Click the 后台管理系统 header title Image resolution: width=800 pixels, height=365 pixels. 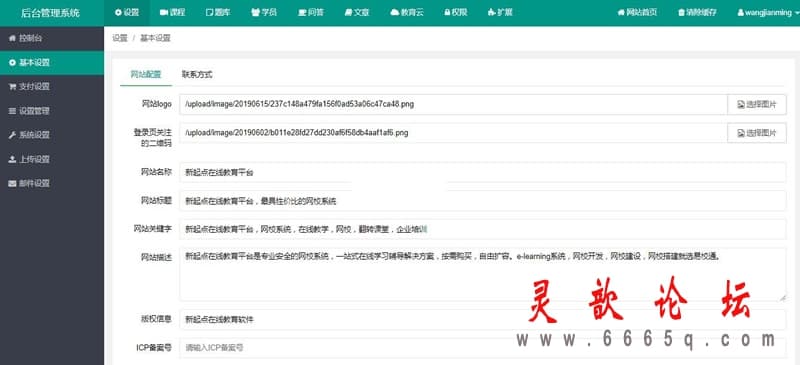51,13
